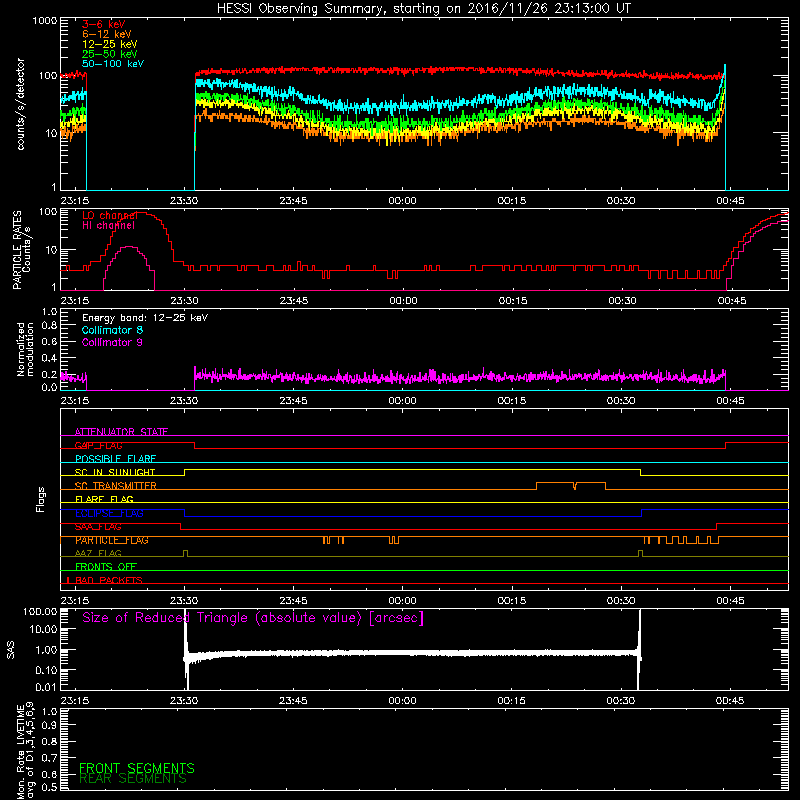This screenshot has width=800, height=800.
Task: Click the '1000' tick value on count-rate axis
Action: 45,21
